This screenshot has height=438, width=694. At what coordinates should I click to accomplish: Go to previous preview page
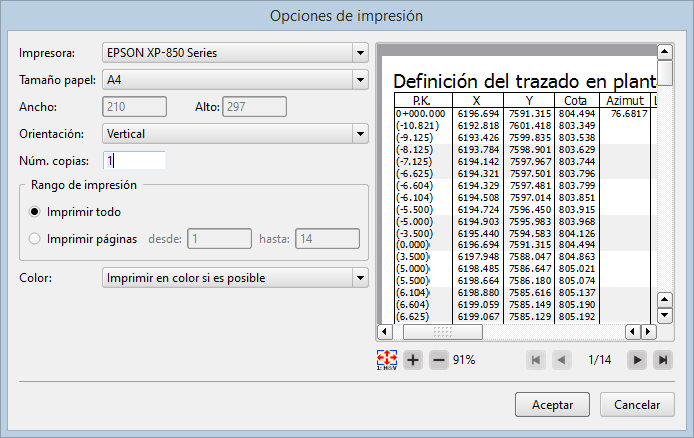click(x=561, y=360)
